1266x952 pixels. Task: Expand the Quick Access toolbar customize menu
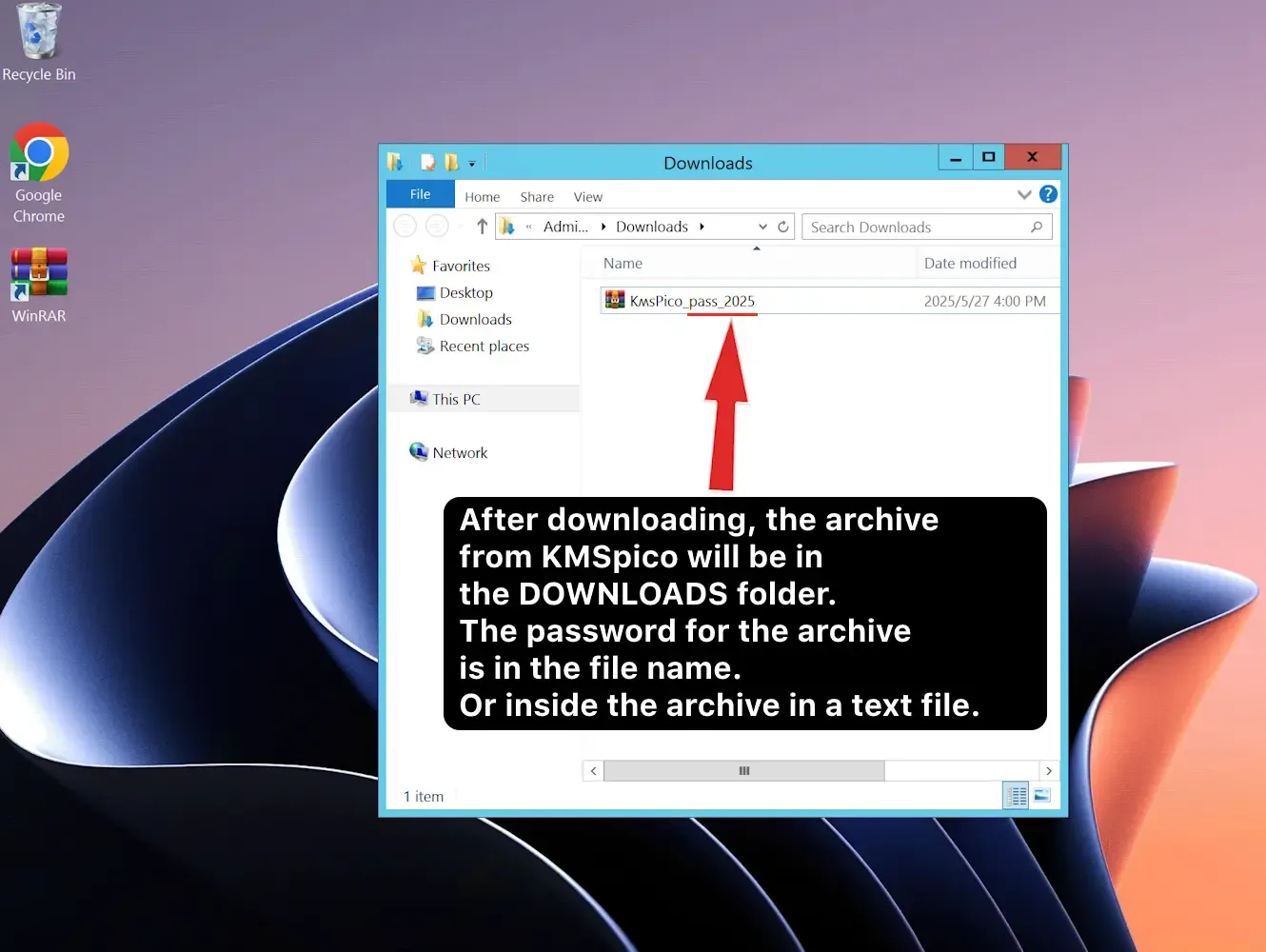[x=471, y=163]
